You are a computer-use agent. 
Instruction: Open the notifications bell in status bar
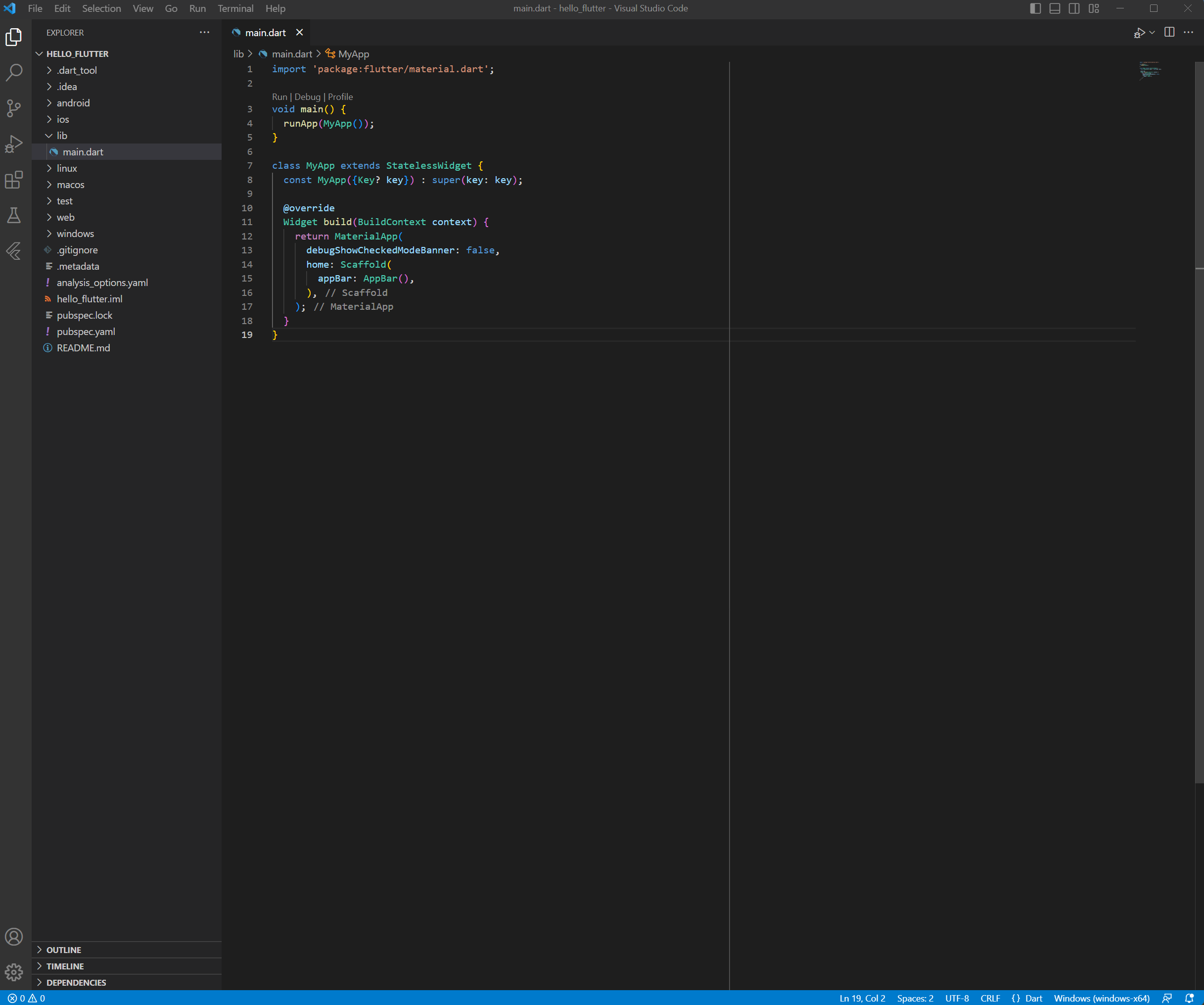[x=1189, y=998]
